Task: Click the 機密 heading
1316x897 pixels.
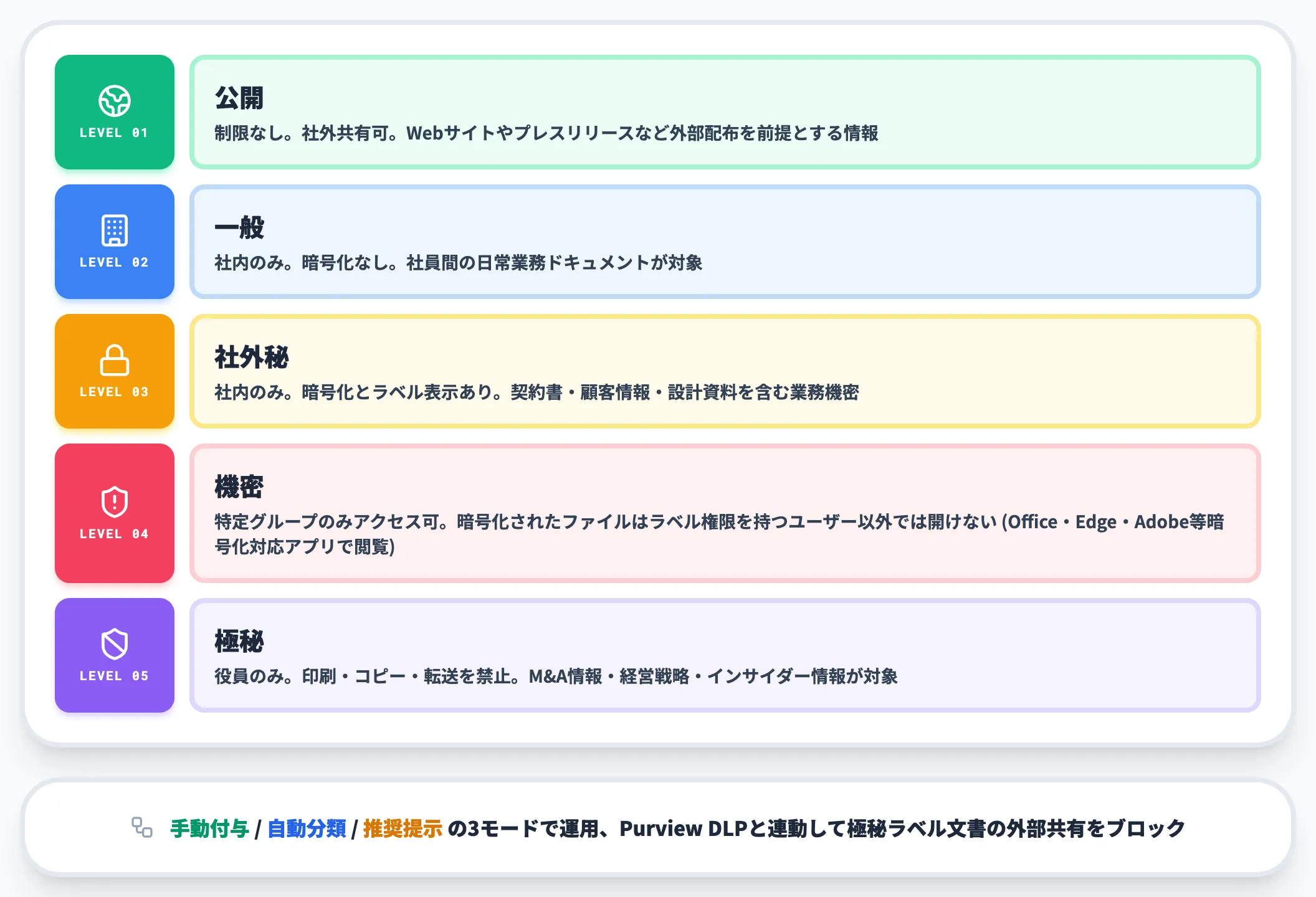Action: 239,486
